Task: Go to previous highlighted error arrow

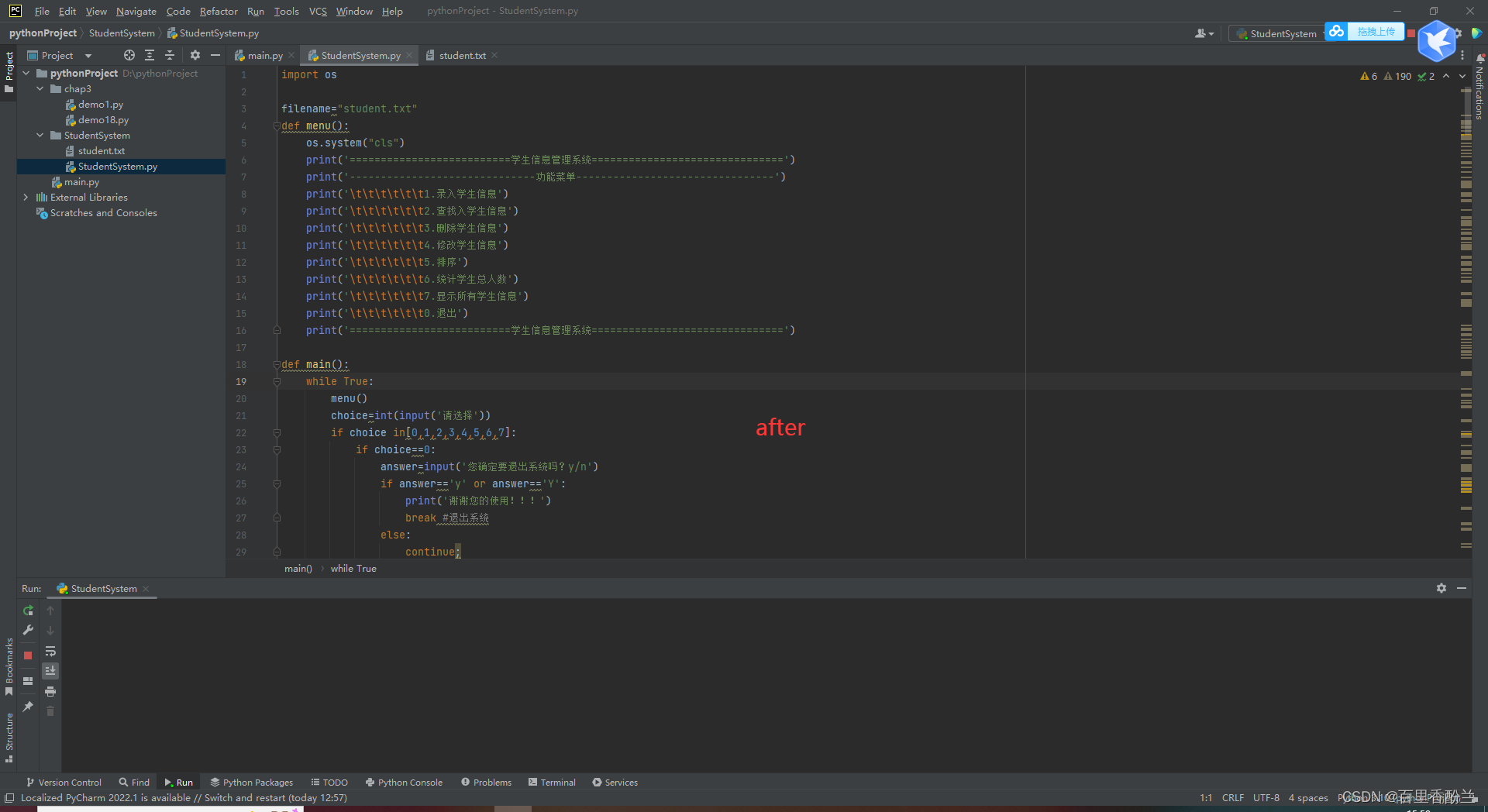Action: (1446, 77)
